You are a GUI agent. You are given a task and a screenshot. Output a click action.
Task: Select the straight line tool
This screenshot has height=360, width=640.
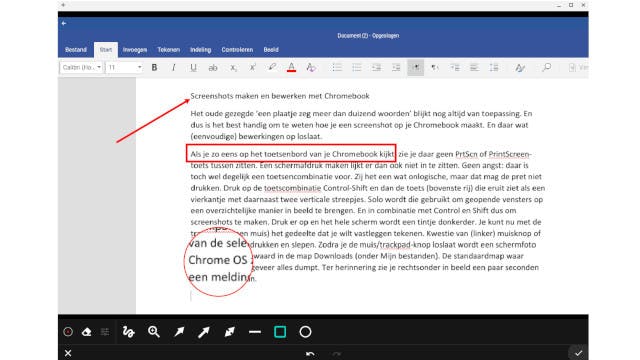click(255, 332)
